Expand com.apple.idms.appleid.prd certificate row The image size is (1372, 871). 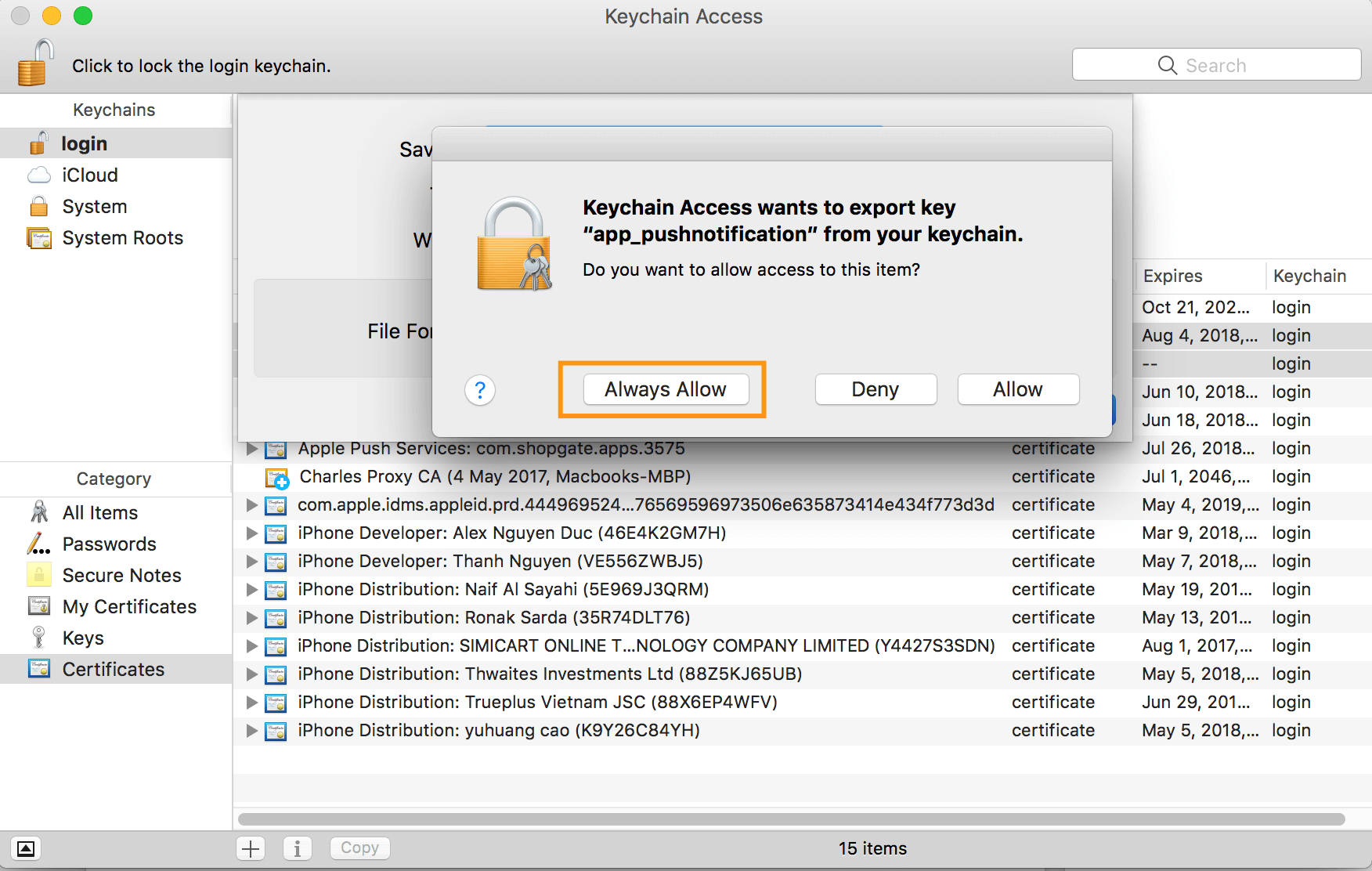click(x=252, y=505)
